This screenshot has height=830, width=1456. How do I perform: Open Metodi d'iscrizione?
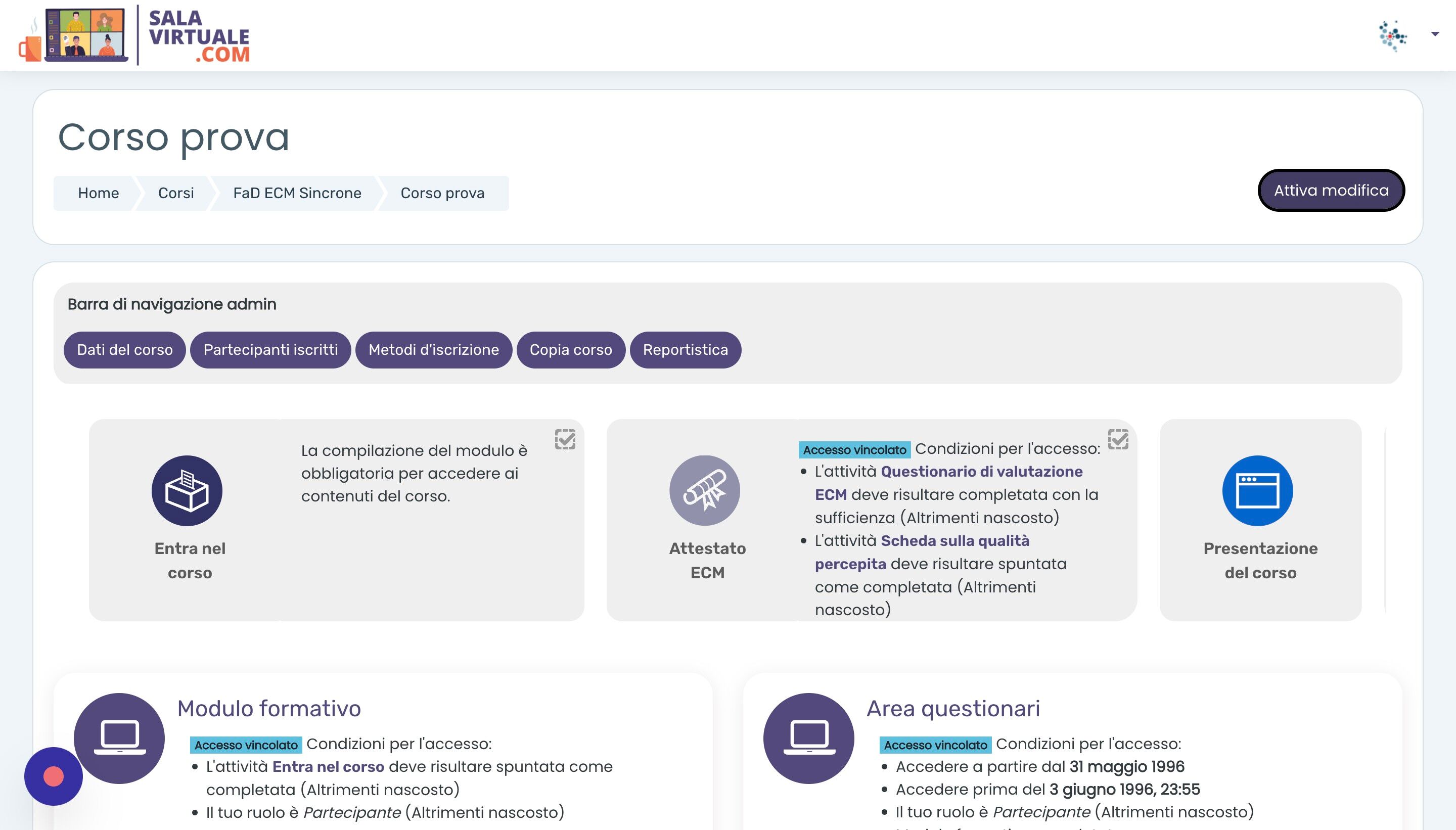click(434, 350)
